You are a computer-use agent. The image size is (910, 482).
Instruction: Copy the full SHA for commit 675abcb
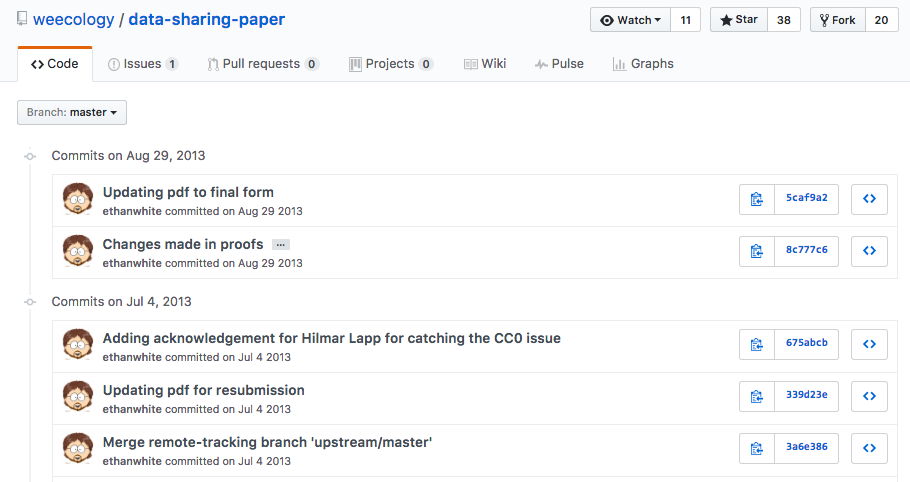[x=757, y=344]
